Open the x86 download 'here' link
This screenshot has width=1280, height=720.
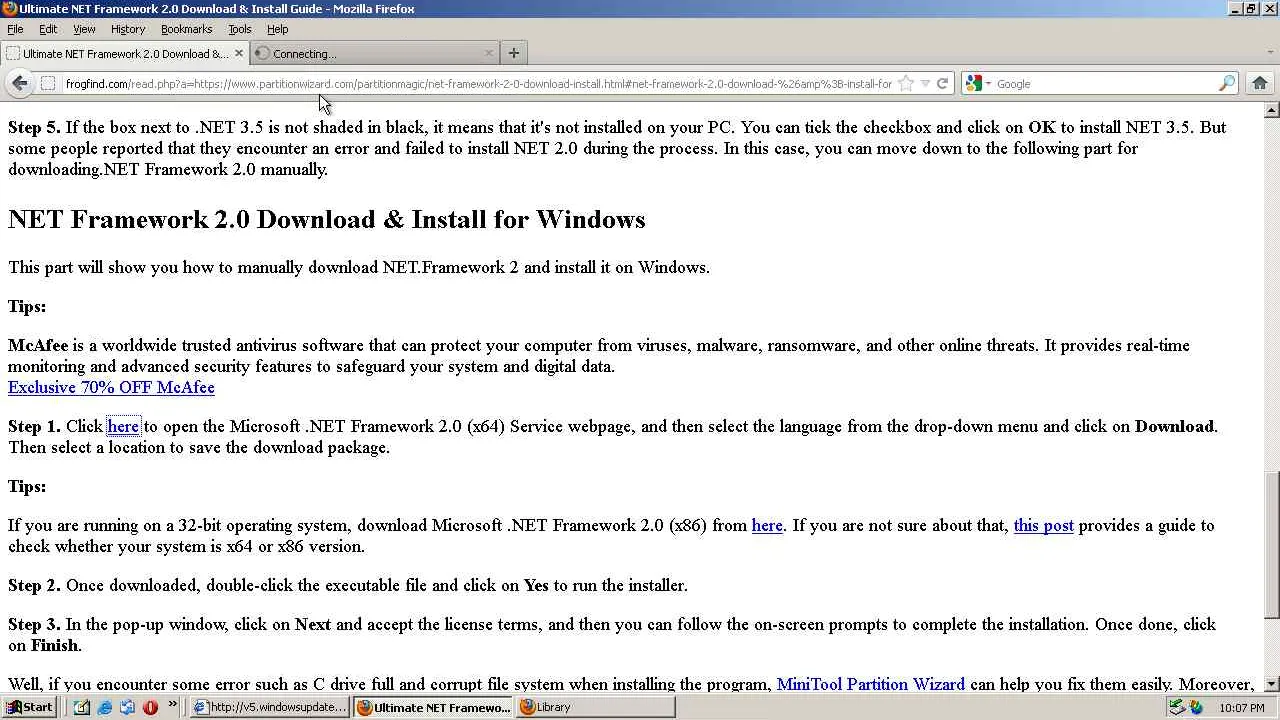point(767,525)
